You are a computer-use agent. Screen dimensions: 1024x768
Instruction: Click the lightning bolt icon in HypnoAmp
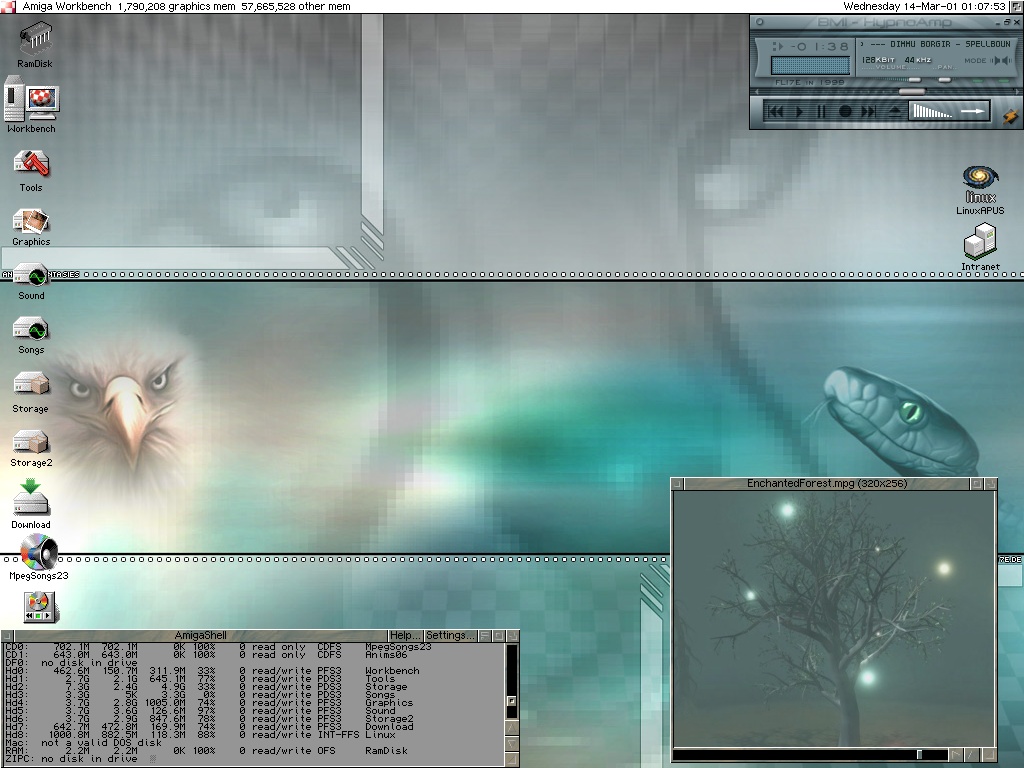pyautogui.click(x=1010, y=114)
